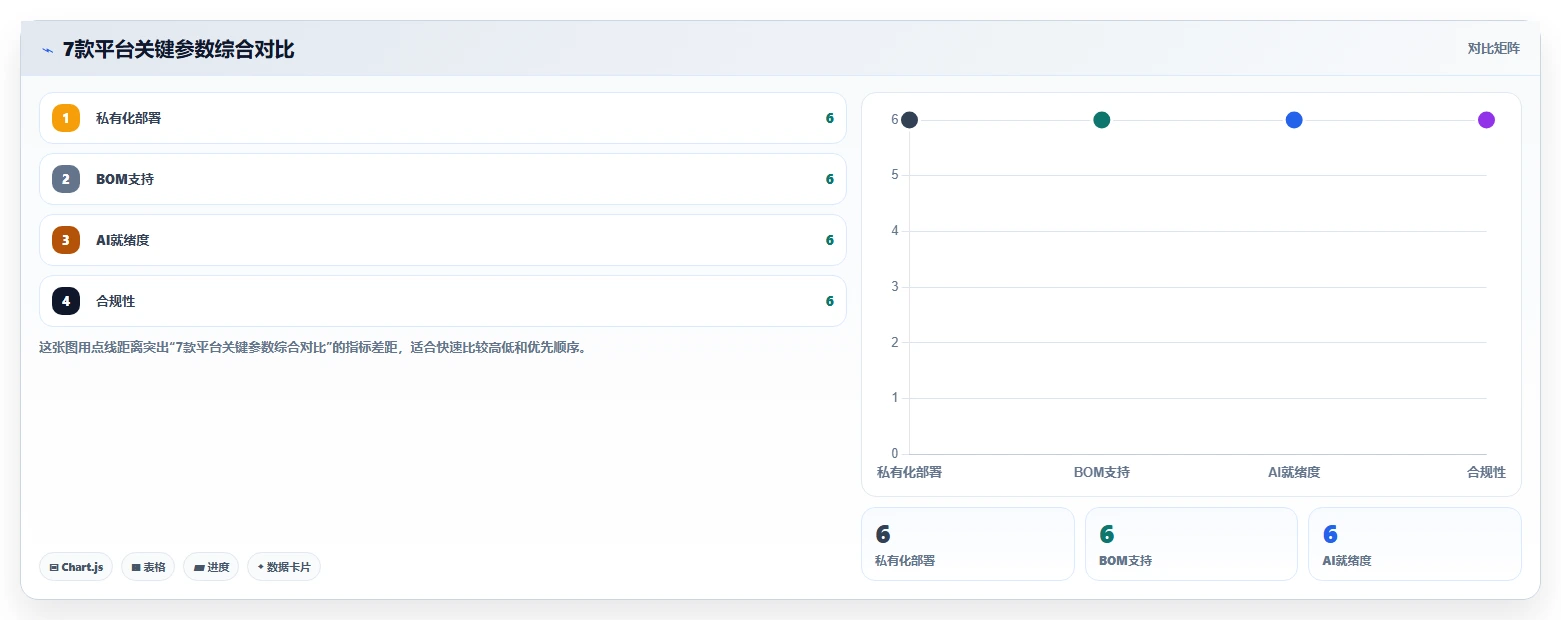Click the y-axis label 5
Screen dimensions: 1561x620
click(895, 175)
